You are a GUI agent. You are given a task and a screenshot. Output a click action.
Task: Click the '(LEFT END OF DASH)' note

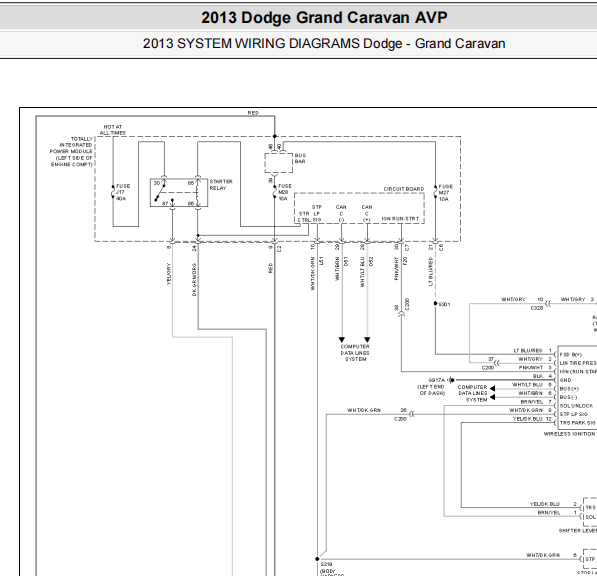click(x=431, y=390)
